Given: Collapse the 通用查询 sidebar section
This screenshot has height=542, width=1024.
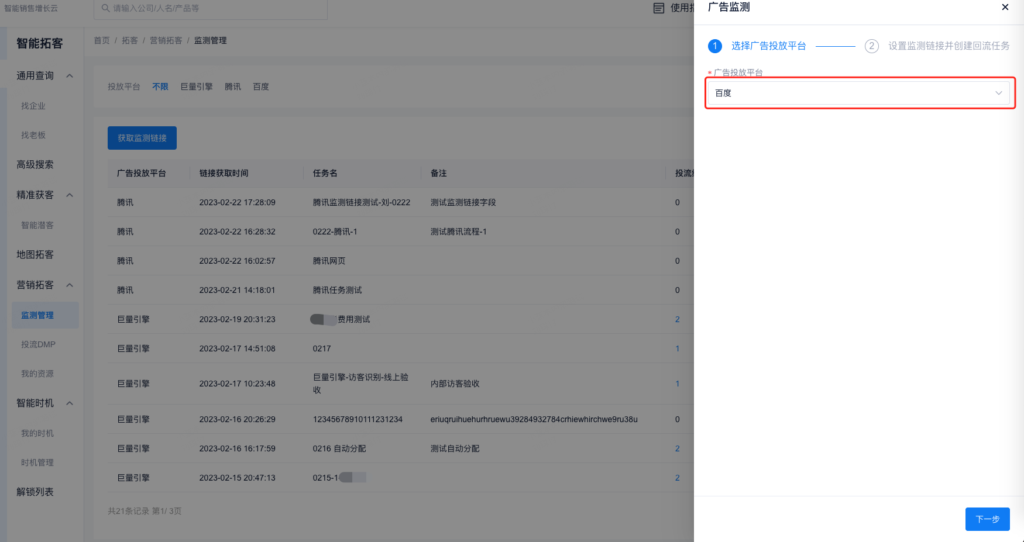Looking at the screenshot, I should [x=70, y=76].
